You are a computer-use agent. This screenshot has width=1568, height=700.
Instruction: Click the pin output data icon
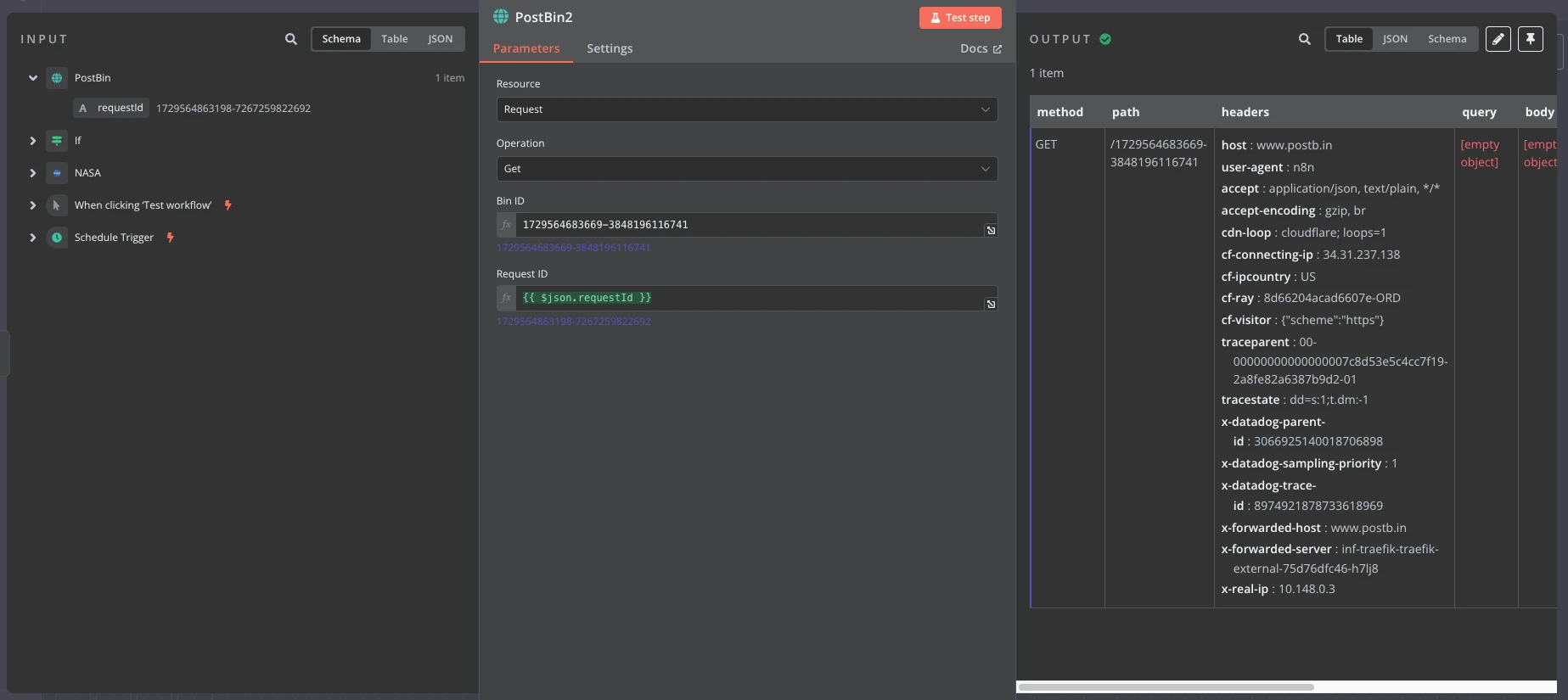click(1531, 39)
